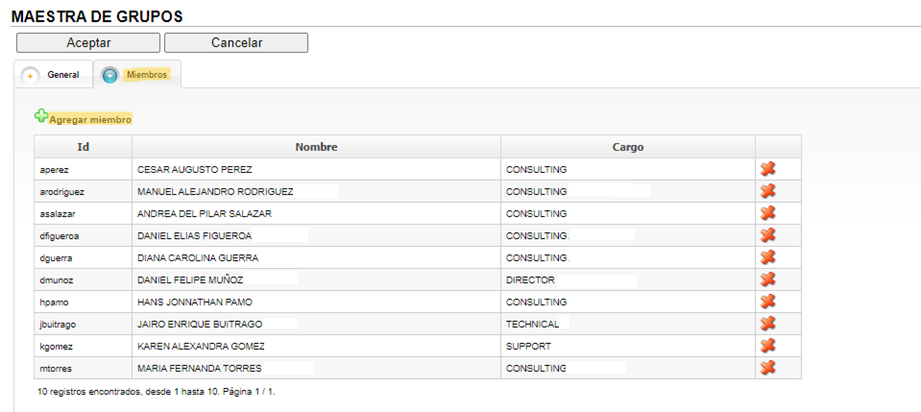Remove hpamo with the X icon
This screenshot has height=412, width=921.
768,302
